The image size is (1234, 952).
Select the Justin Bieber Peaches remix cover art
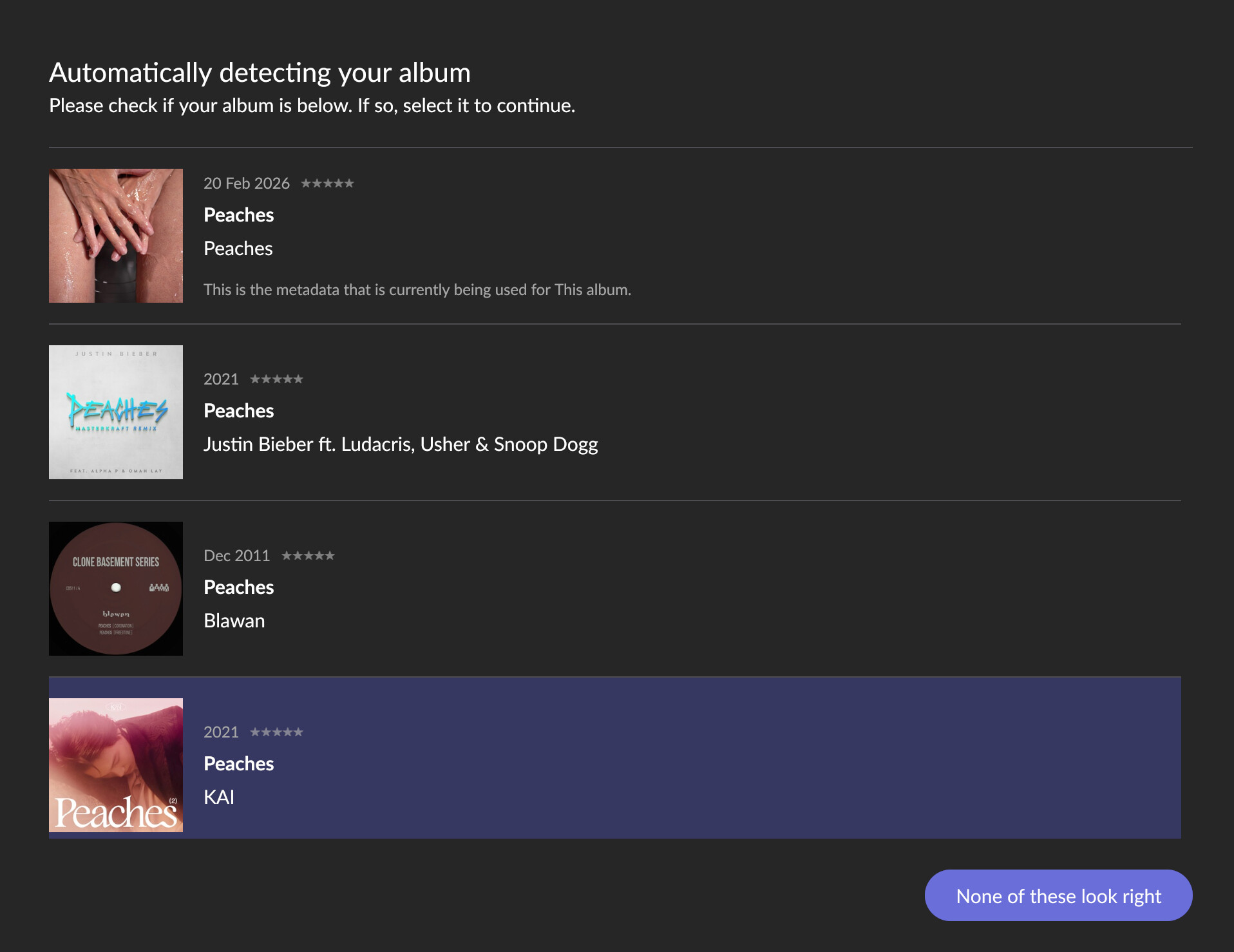click(116, 412)
